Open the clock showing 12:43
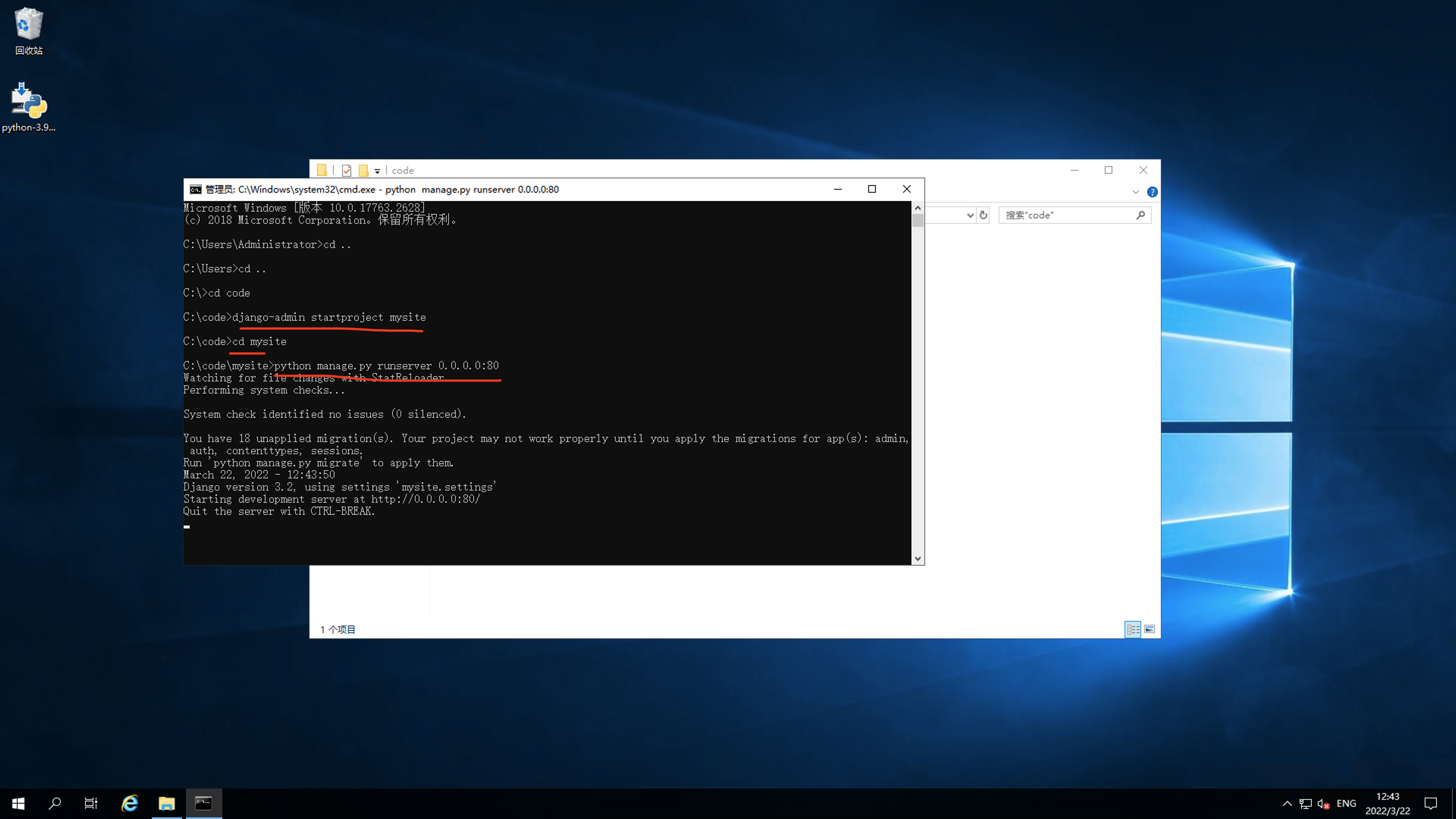The height and width of the screenshot is (819, 1456). [x=1388, y=804]
